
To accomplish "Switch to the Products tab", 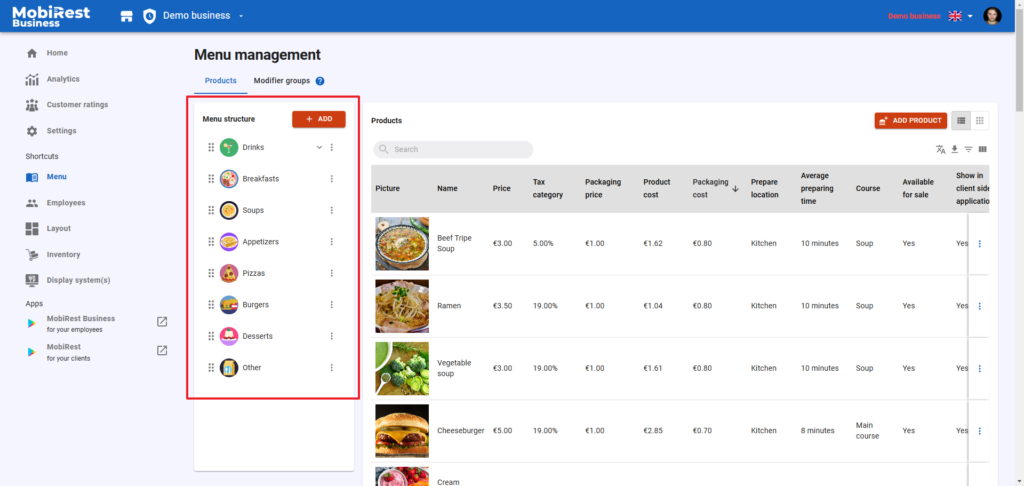I will (x=221, y=80).
